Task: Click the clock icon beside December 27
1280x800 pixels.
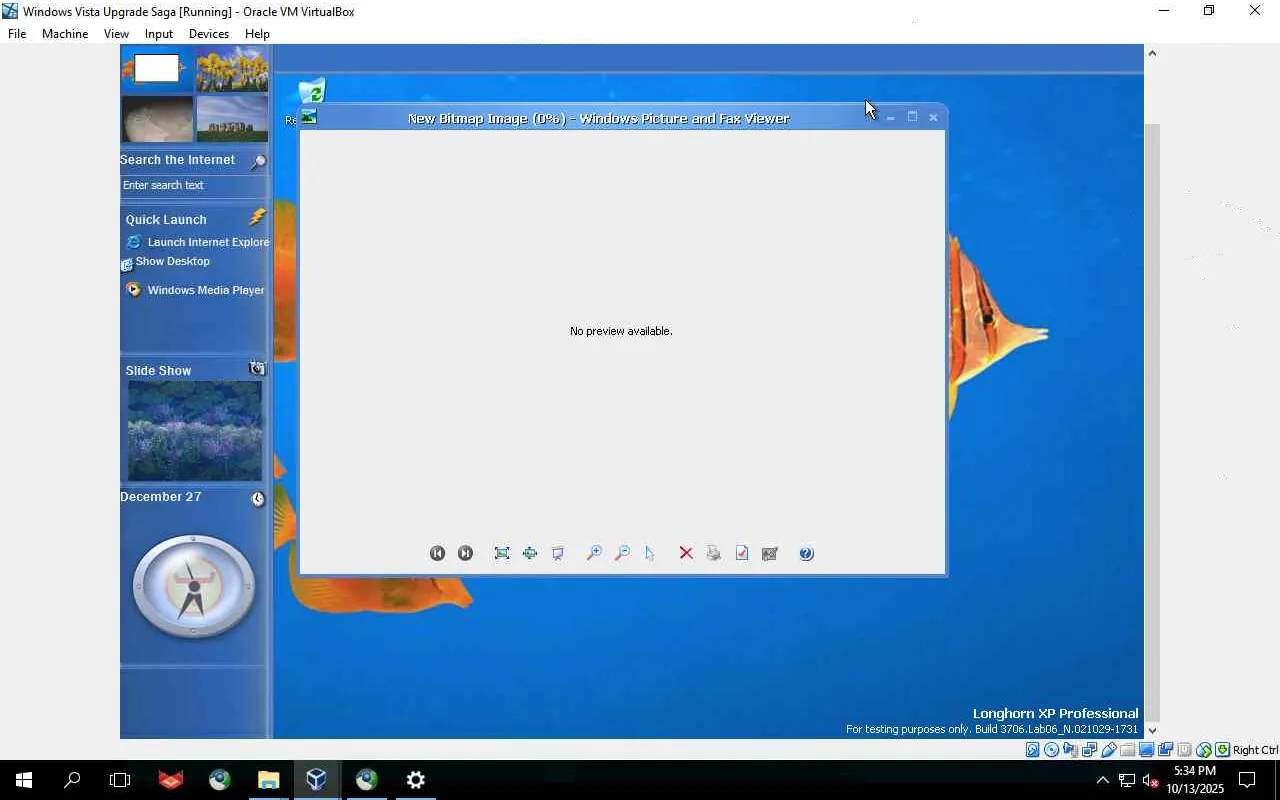Action: tap(258, 498)
